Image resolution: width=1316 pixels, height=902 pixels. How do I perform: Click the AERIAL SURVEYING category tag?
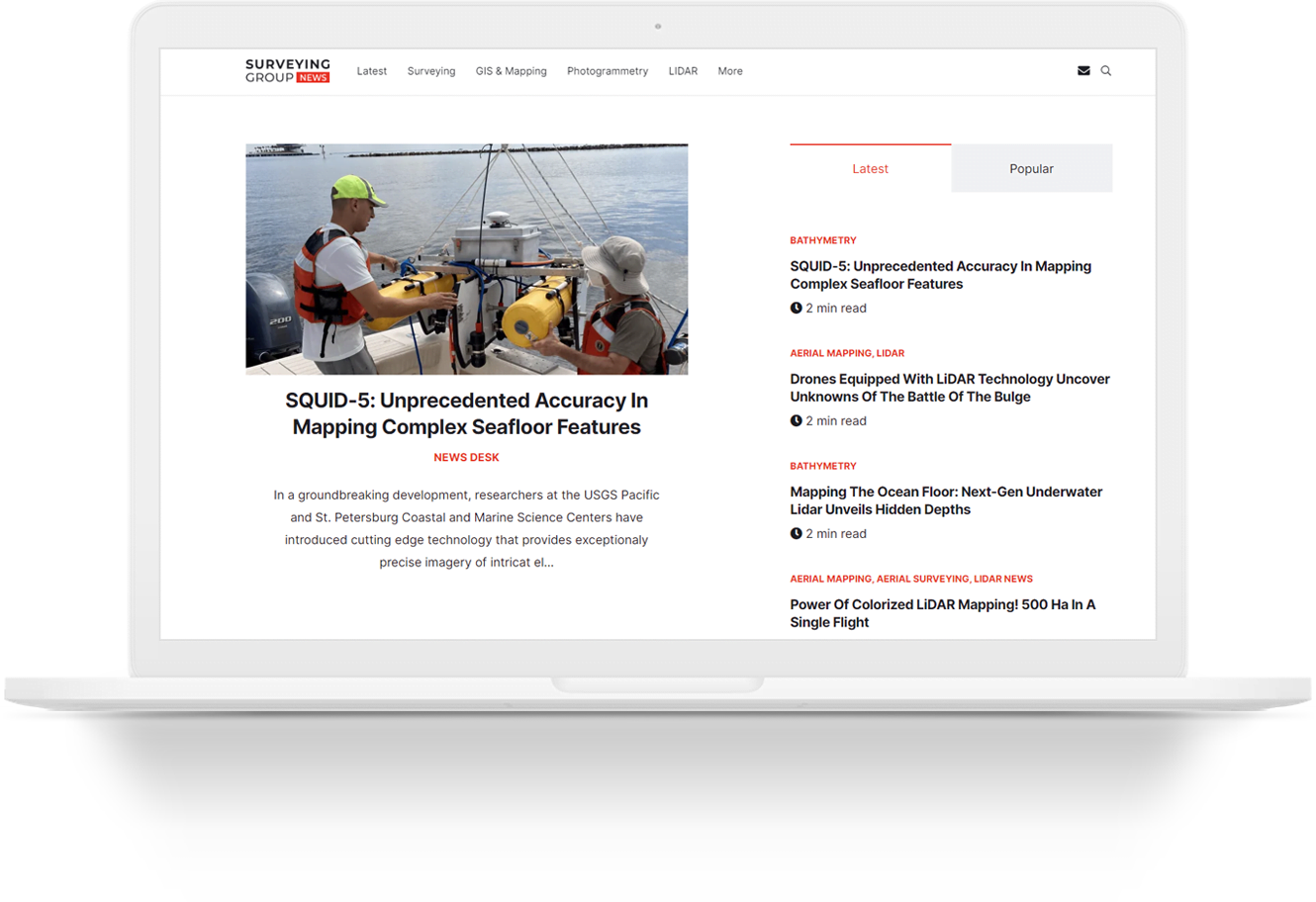pyautogui.click(x=922, y=579)
